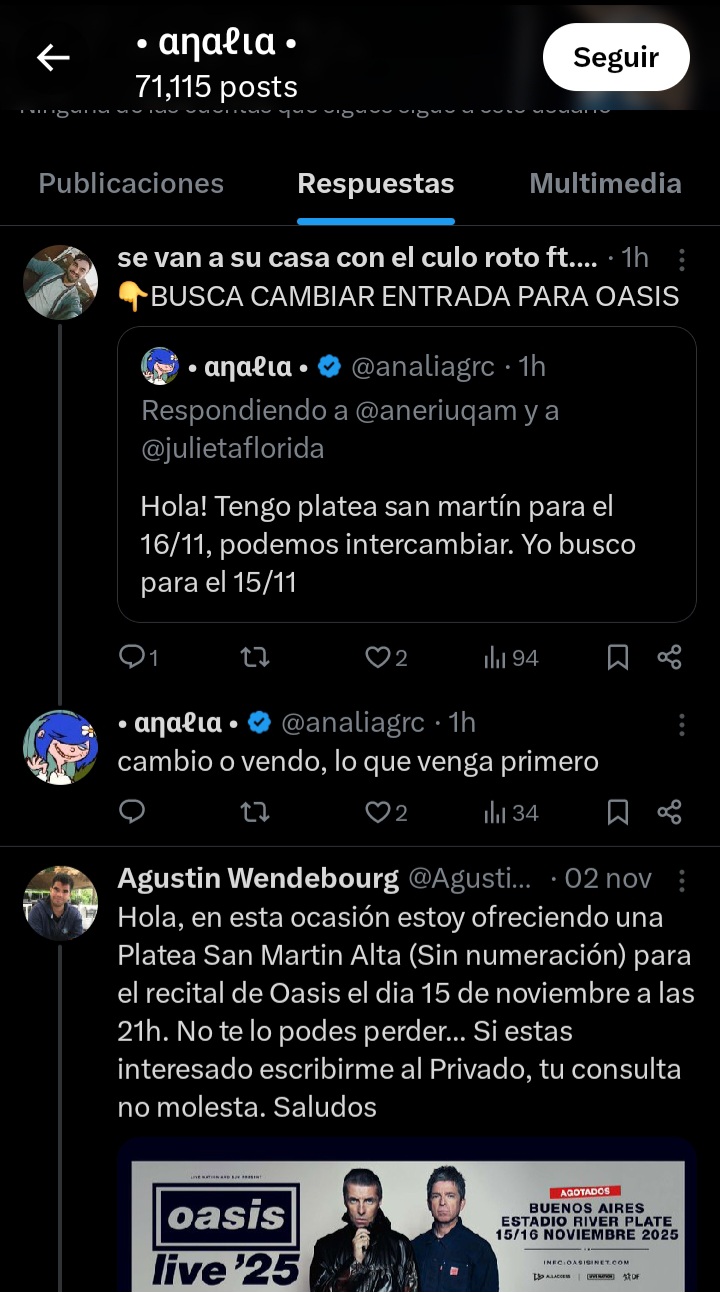Like the BUSCA CAMBIAR ENTRADA post

pos(377,657)
